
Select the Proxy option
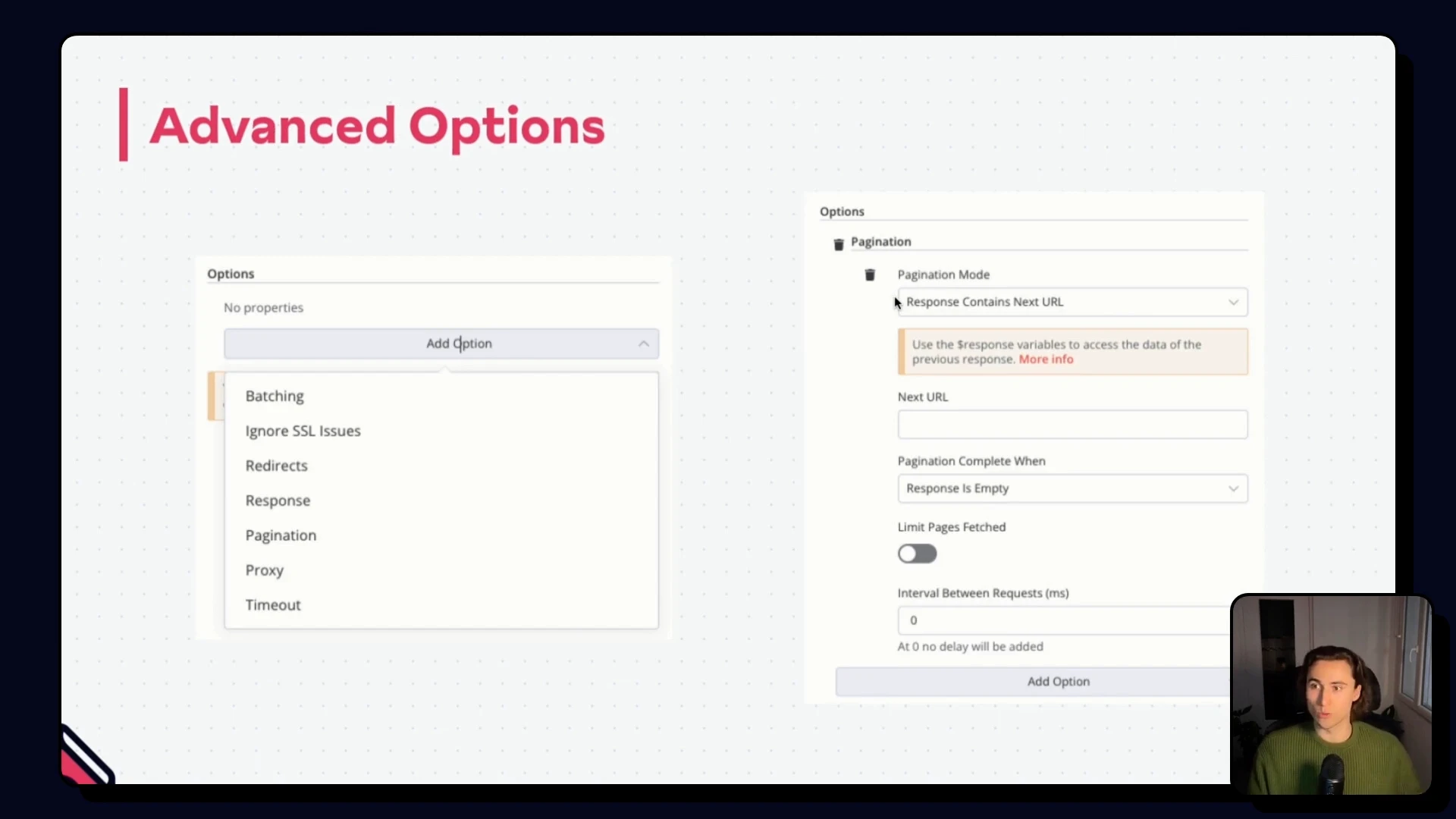264,570
